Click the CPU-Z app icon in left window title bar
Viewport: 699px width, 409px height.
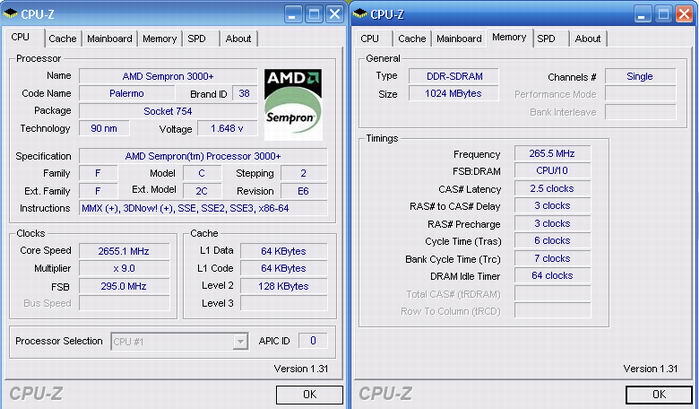click(10, 14)
